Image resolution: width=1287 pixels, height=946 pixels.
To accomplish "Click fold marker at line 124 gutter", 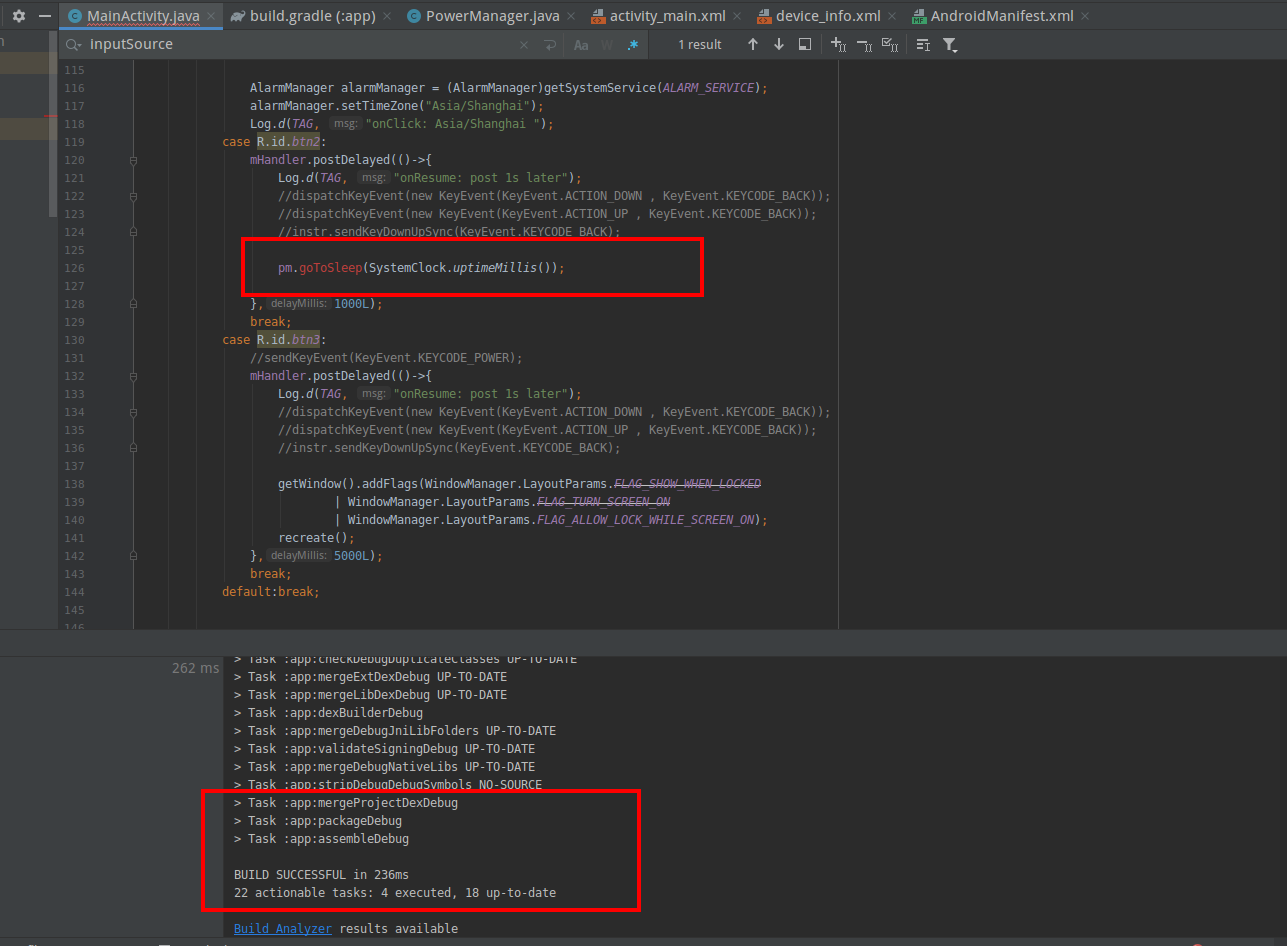I will [x=133, y=232].
